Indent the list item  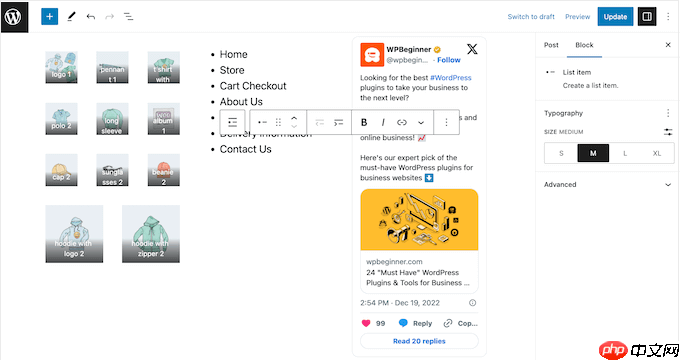tap(338, 122)
